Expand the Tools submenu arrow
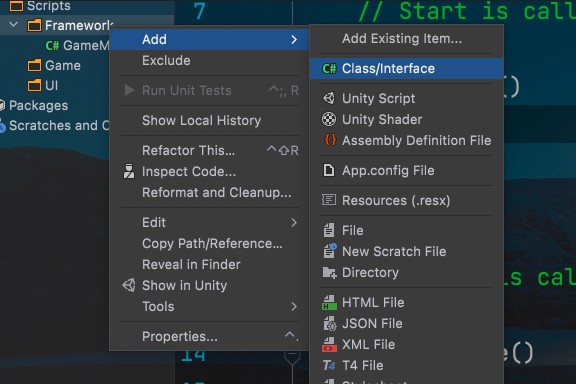 pyautogui.click(x=294, y=306)
